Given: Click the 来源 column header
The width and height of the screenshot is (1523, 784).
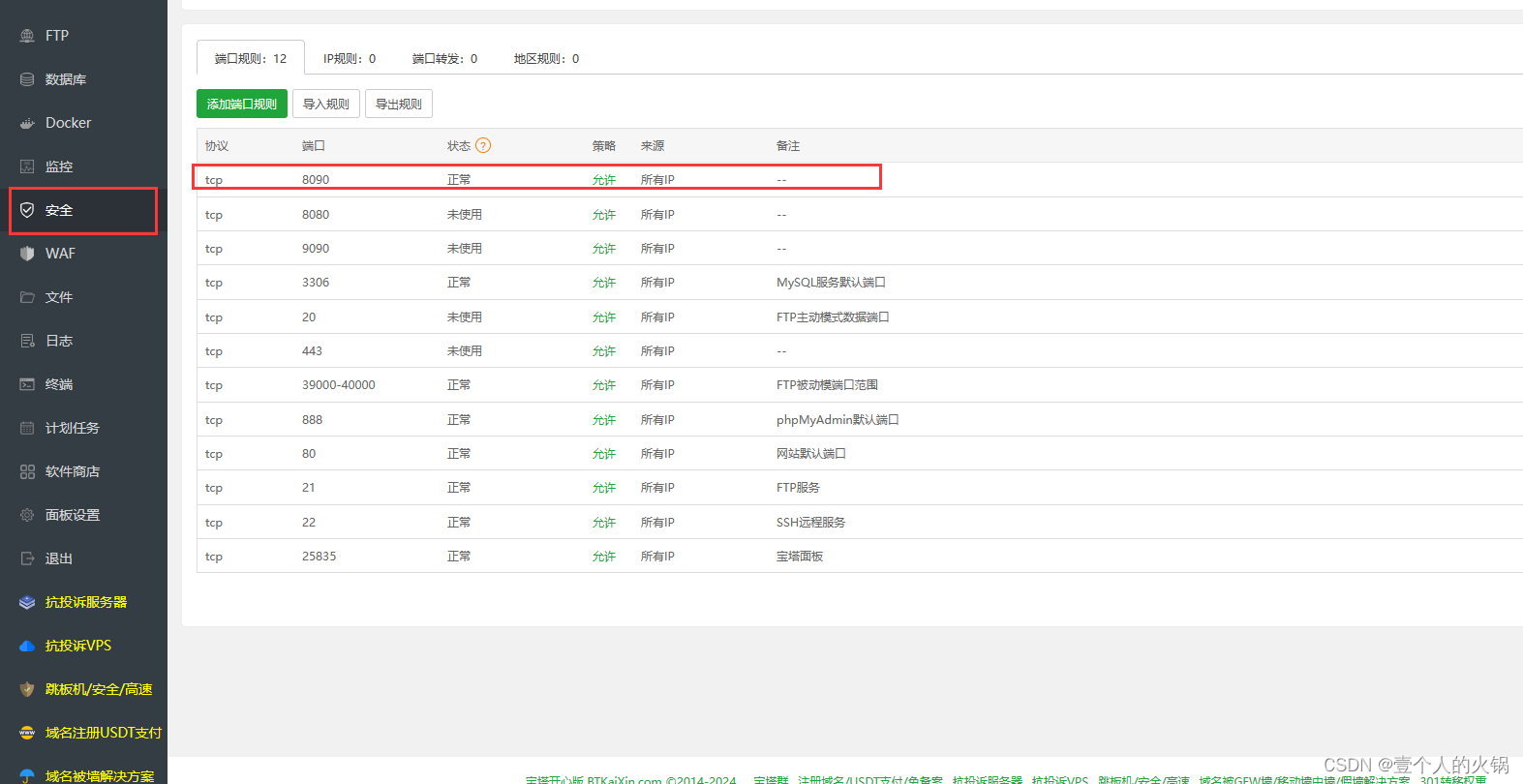Looking at the screenshot, I should [653, 146].
